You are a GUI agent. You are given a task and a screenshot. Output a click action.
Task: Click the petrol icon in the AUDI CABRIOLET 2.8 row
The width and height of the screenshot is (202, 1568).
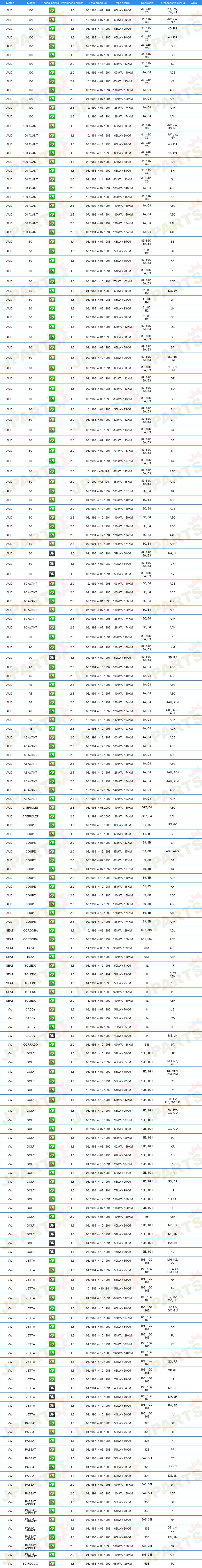click(x=52, y=816)
